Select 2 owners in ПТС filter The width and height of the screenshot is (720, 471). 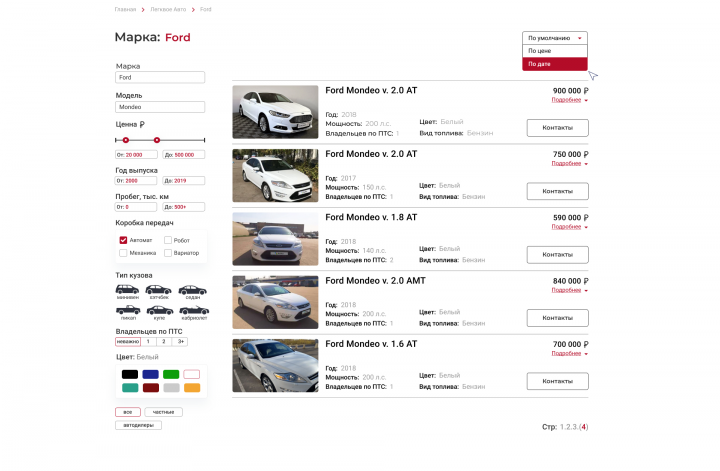[x=164, y=342]
